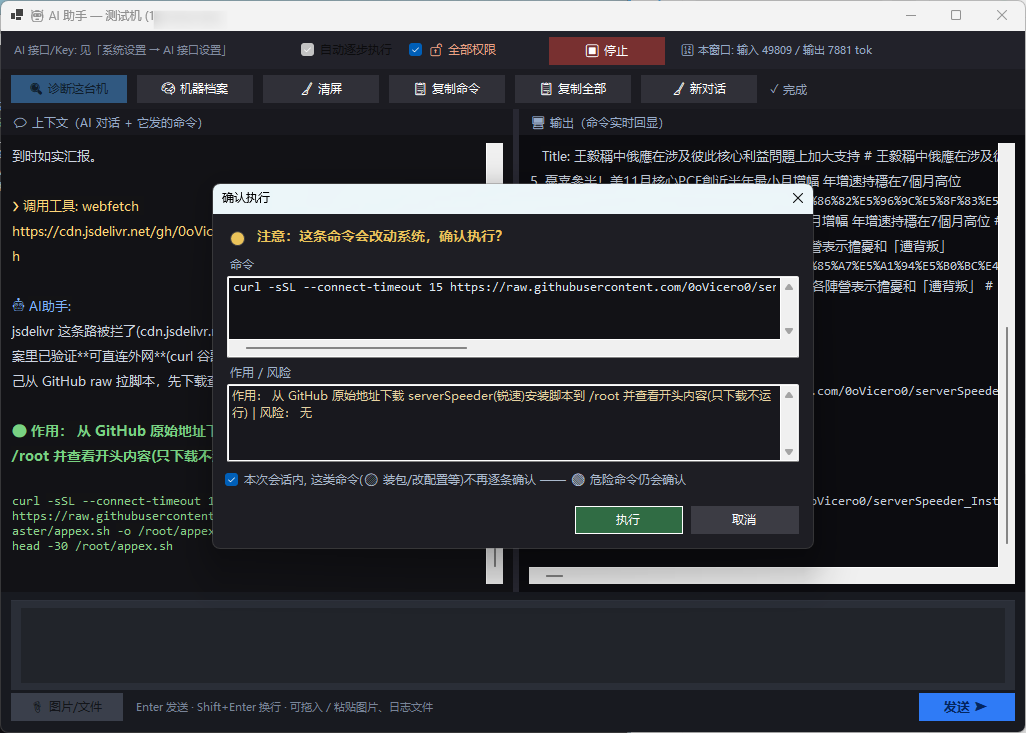This screenshot has width=1026, height=733.
Task: Close the AI 助手 main window
Action: coord(1002,15)
